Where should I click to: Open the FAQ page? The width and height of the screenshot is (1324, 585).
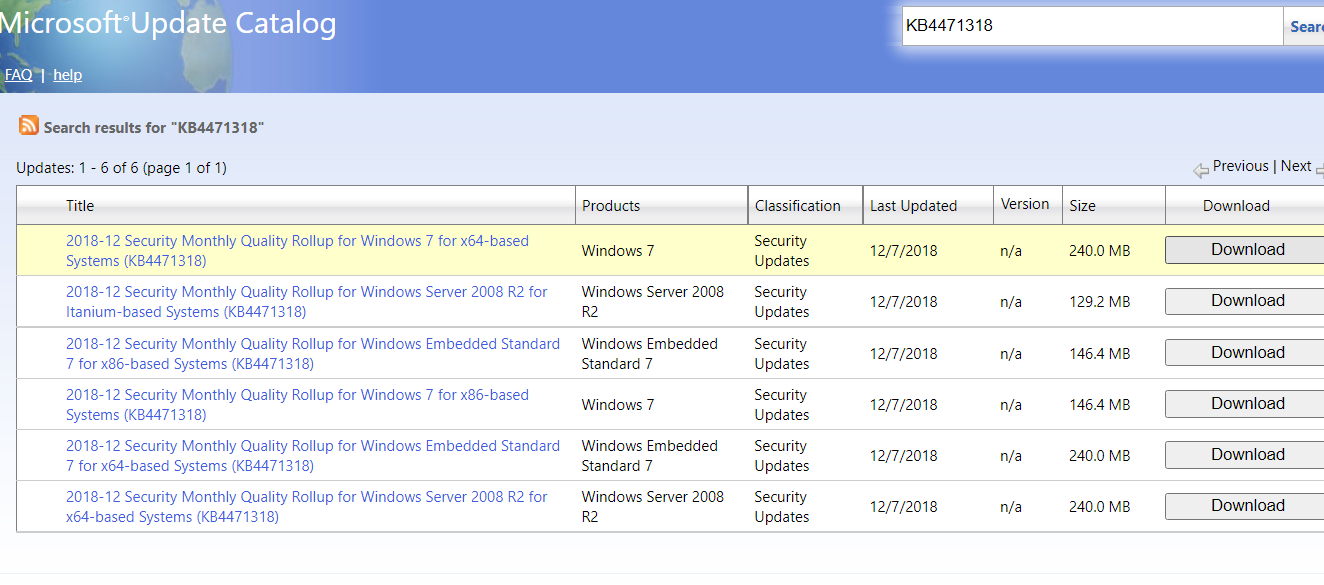(18, 74)
